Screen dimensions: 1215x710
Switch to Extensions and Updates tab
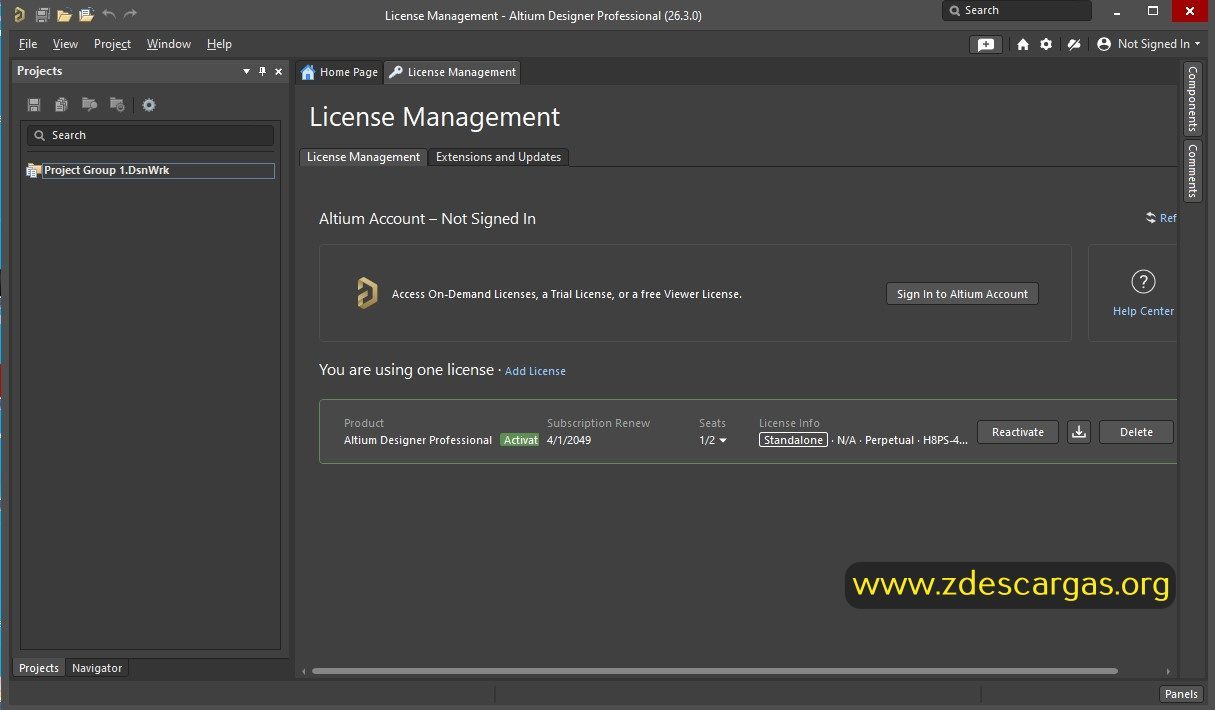point(498,157)
